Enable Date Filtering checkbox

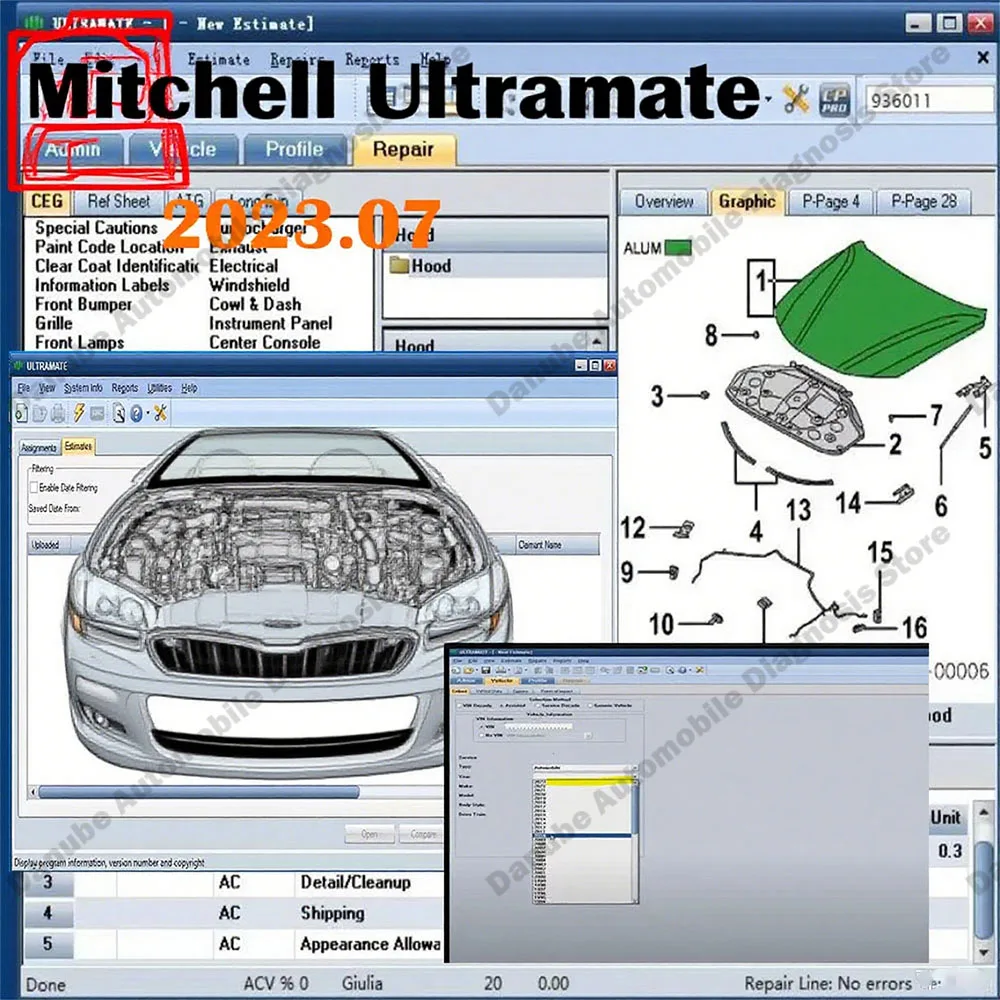pos(34,488)
